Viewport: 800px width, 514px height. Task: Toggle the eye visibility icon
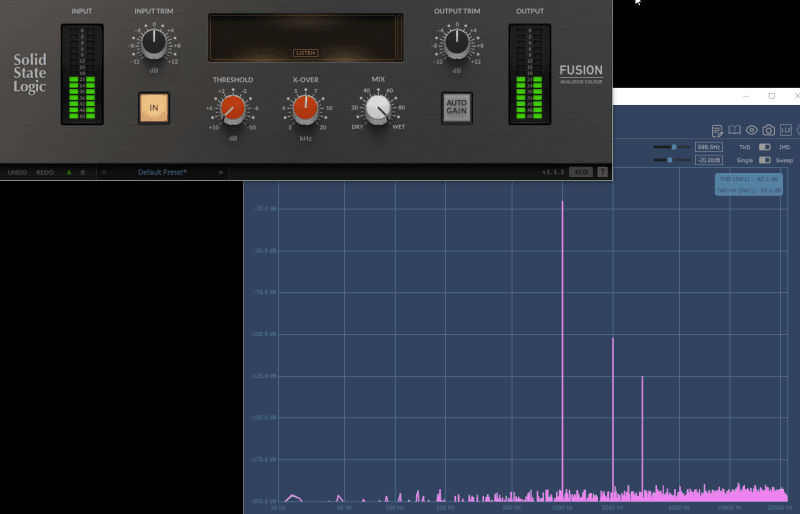click(x=752, y=130)
